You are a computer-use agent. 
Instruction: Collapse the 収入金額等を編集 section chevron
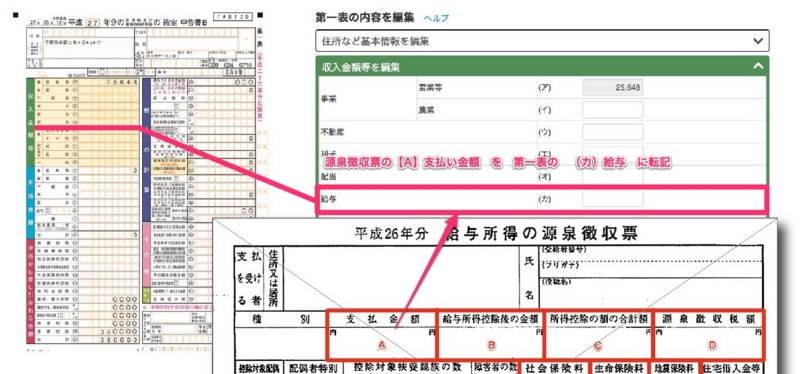click(758, 66)
